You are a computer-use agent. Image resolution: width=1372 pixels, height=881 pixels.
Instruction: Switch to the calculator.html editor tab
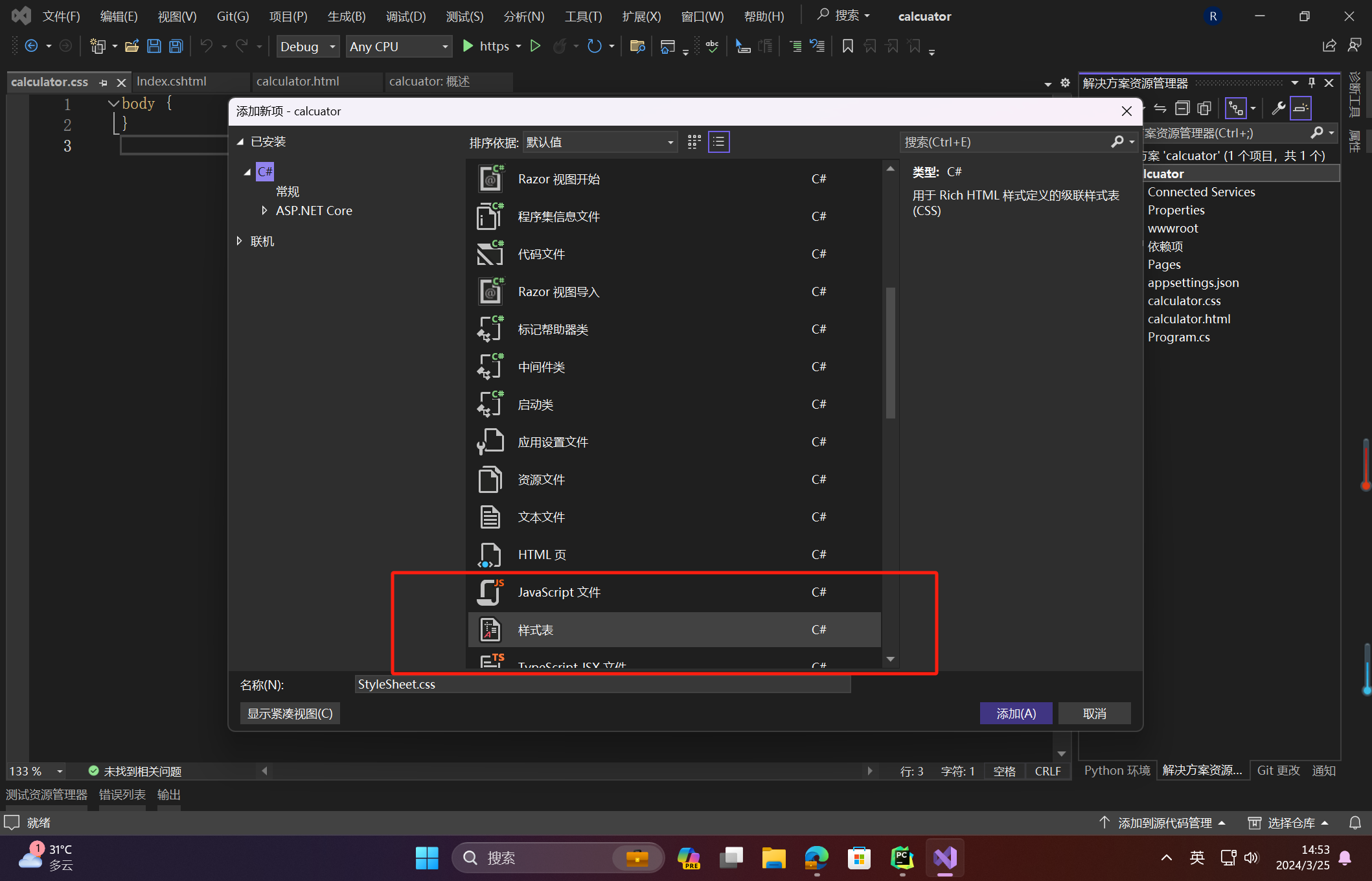[x=297, y=82]
